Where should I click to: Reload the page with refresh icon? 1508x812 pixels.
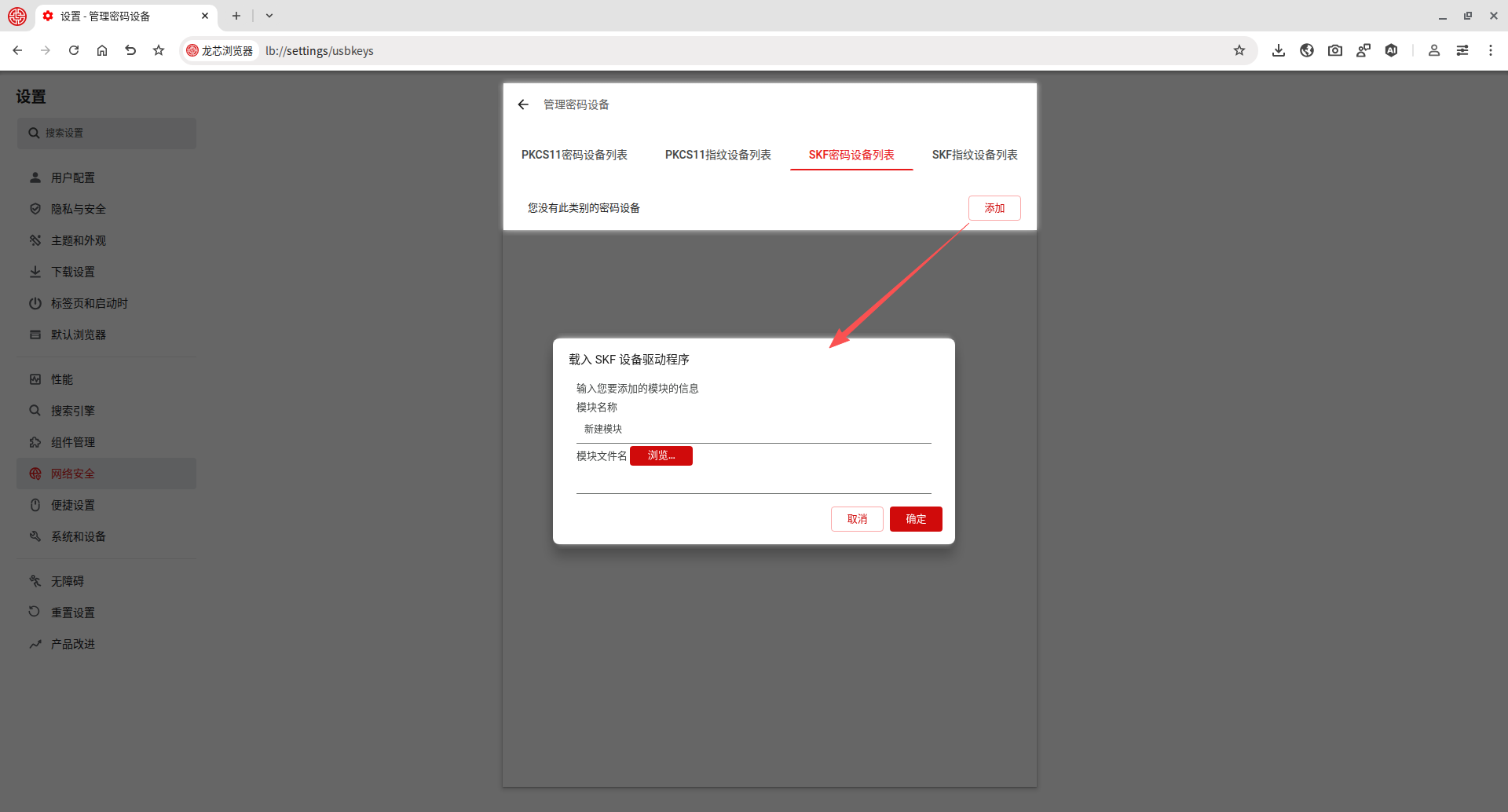74,50
